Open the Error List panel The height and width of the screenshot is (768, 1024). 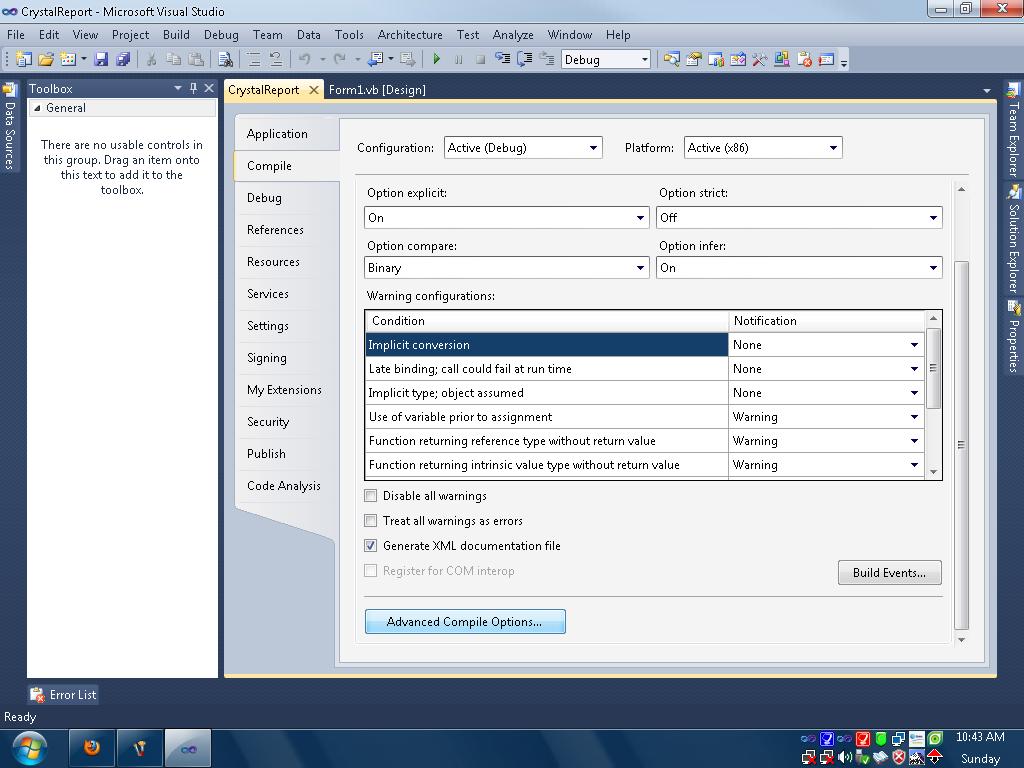click(62, 694)
